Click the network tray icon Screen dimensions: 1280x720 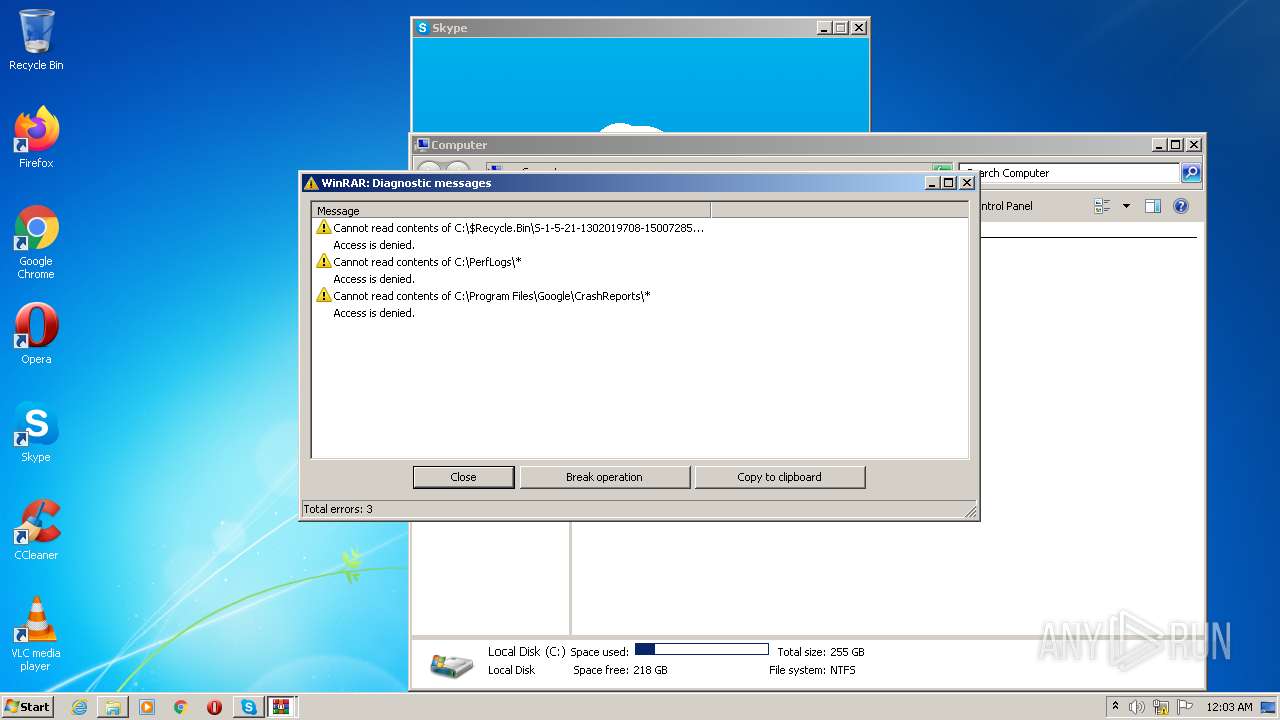tap(1161, 707)
